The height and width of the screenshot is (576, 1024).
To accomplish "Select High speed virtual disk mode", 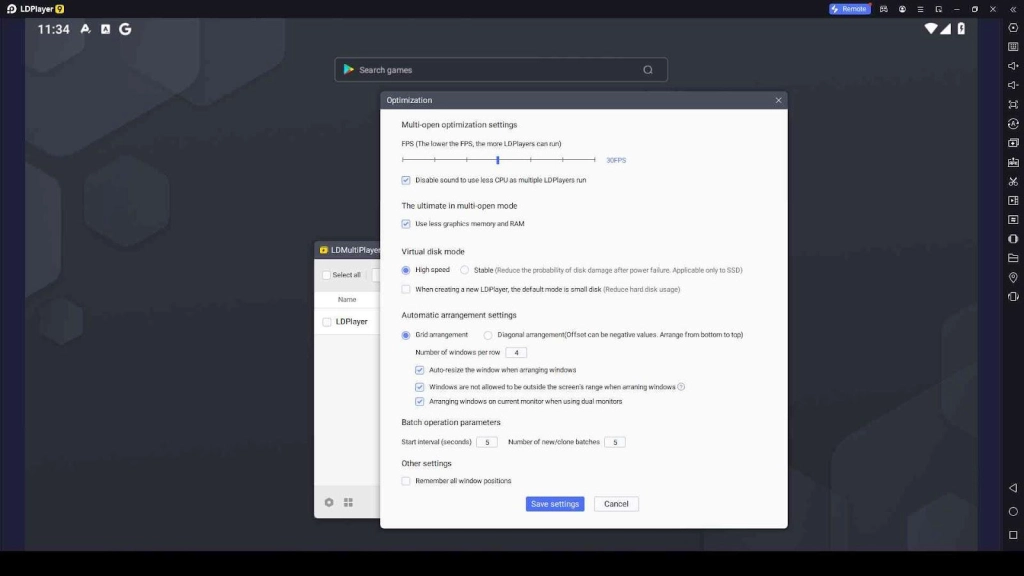I will (x=406, y=270).
